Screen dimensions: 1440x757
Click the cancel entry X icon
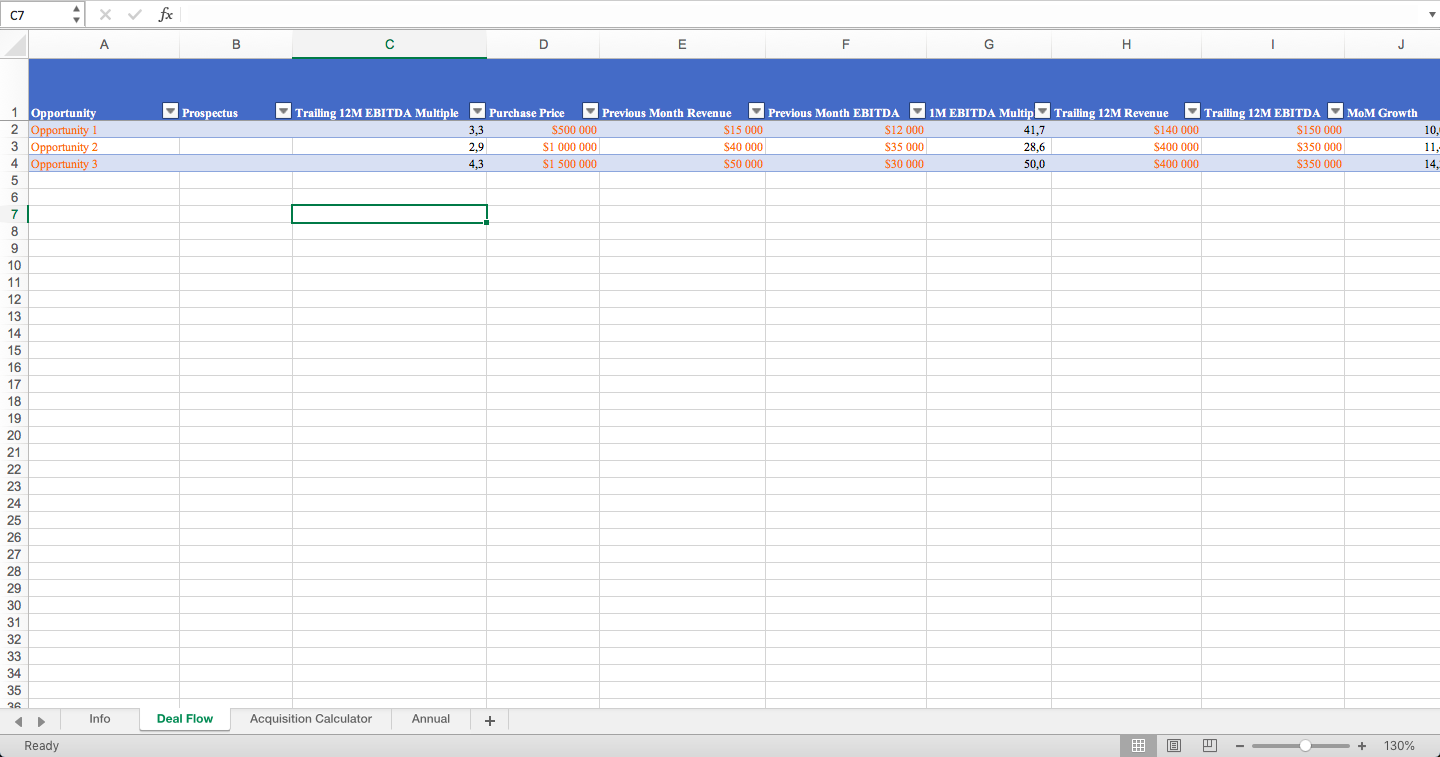pyautogui.click(x=106, y=15)
